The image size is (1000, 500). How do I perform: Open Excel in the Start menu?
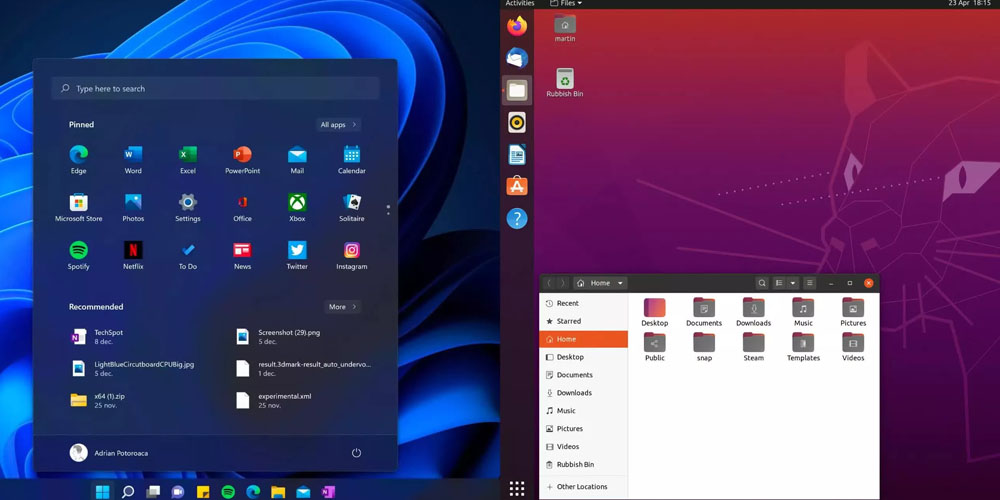click(188, 159)
